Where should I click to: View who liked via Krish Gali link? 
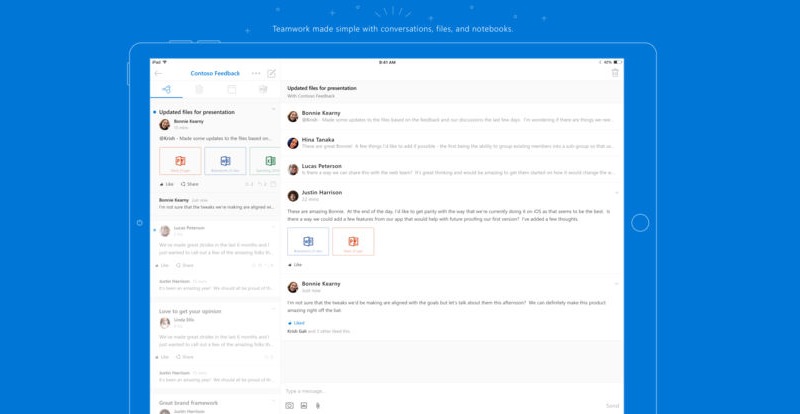coord(296,331)
